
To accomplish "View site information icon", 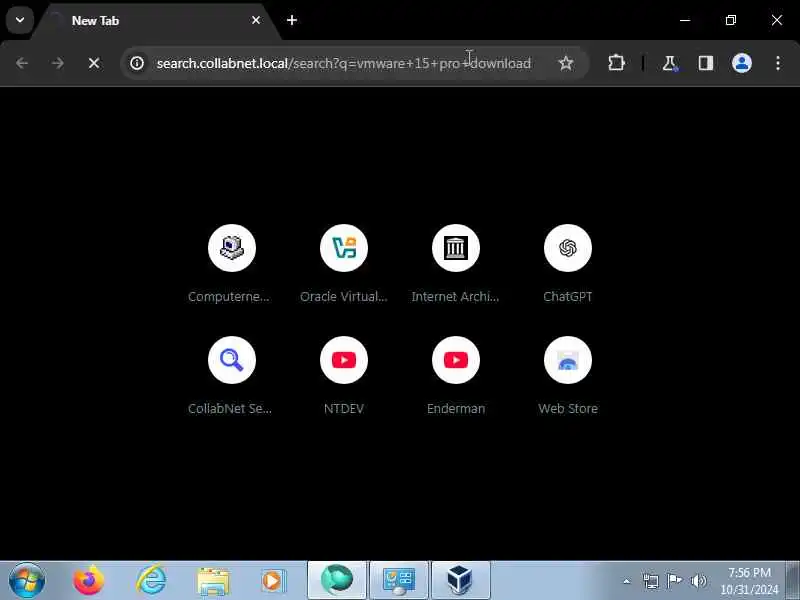I will (137, 63).
